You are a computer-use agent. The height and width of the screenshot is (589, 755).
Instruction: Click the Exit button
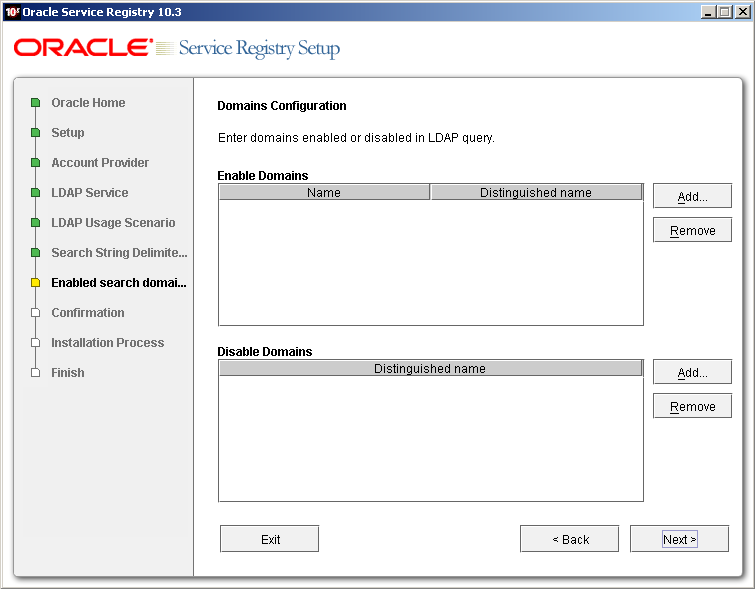(x=270, y=539)
